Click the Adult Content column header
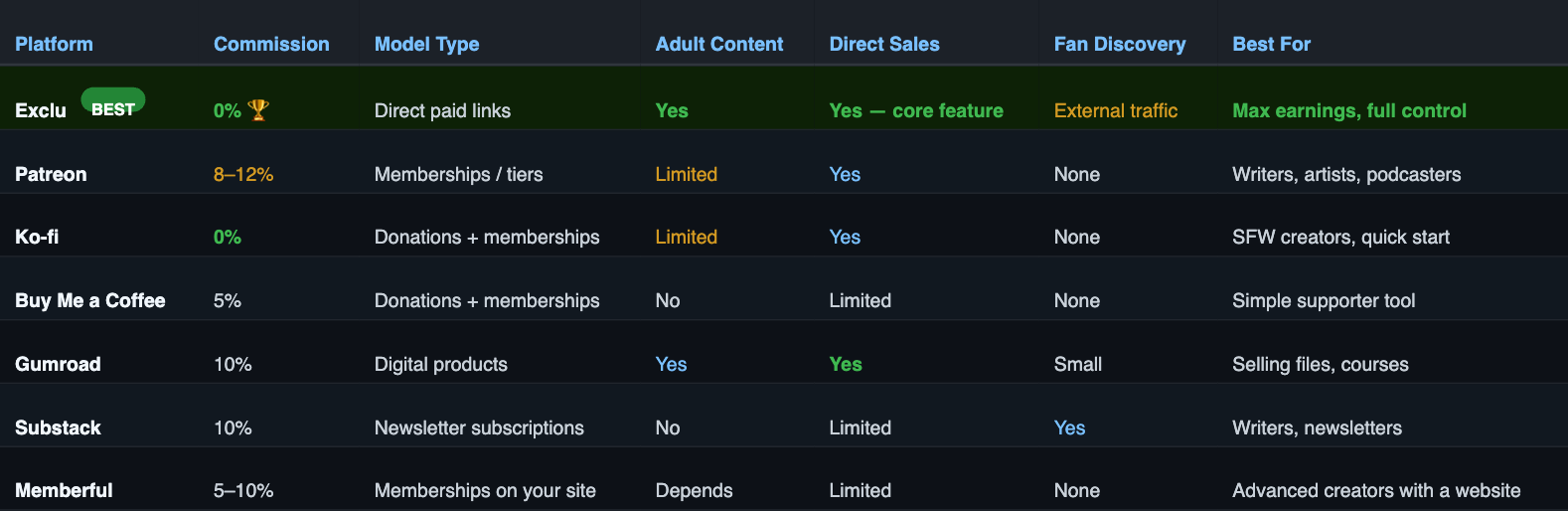1568x511 pixels. (x=719, y=44)
